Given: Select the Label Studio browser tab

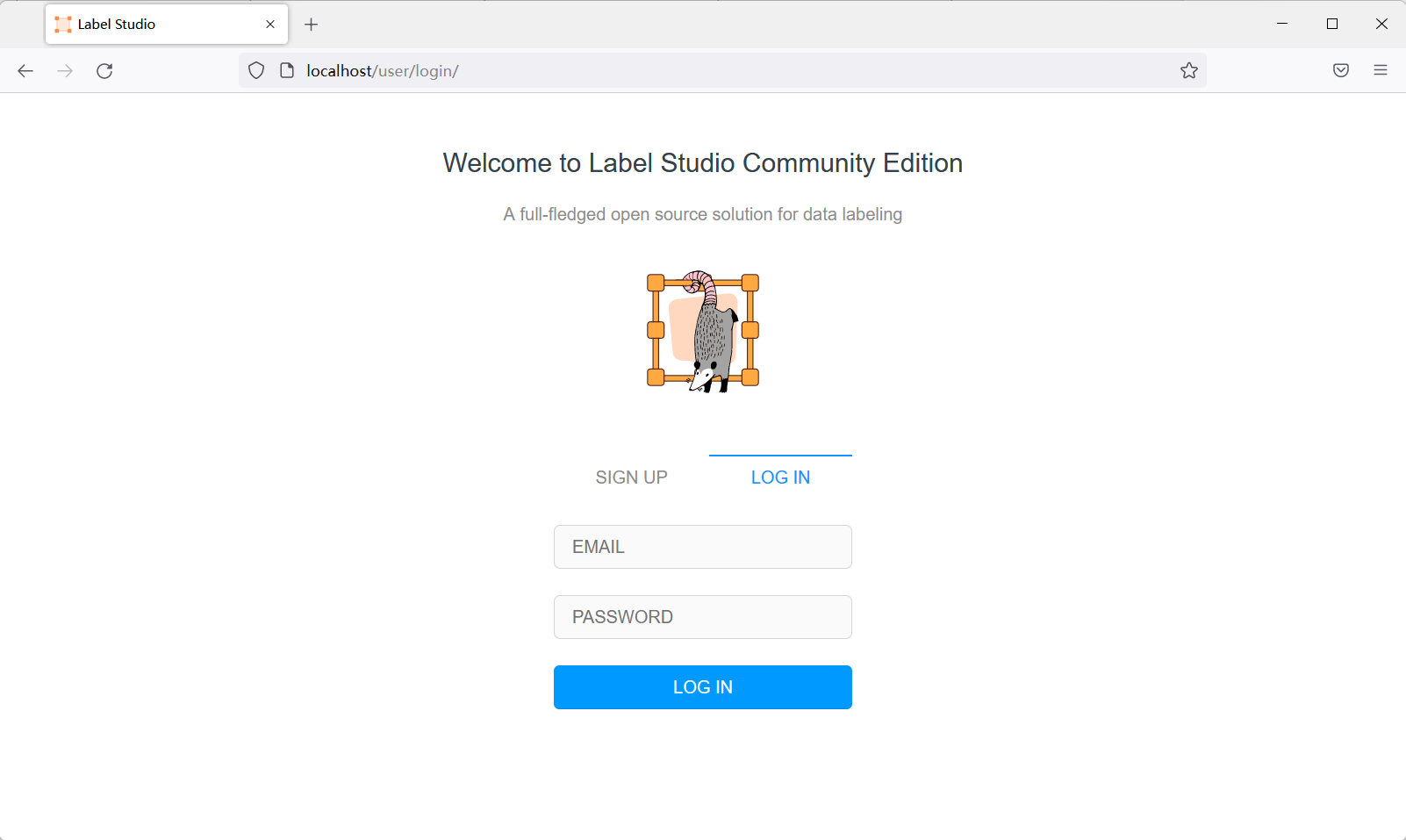Looking at the screenshot, I should pyautogui.click(x=167, y=25).
